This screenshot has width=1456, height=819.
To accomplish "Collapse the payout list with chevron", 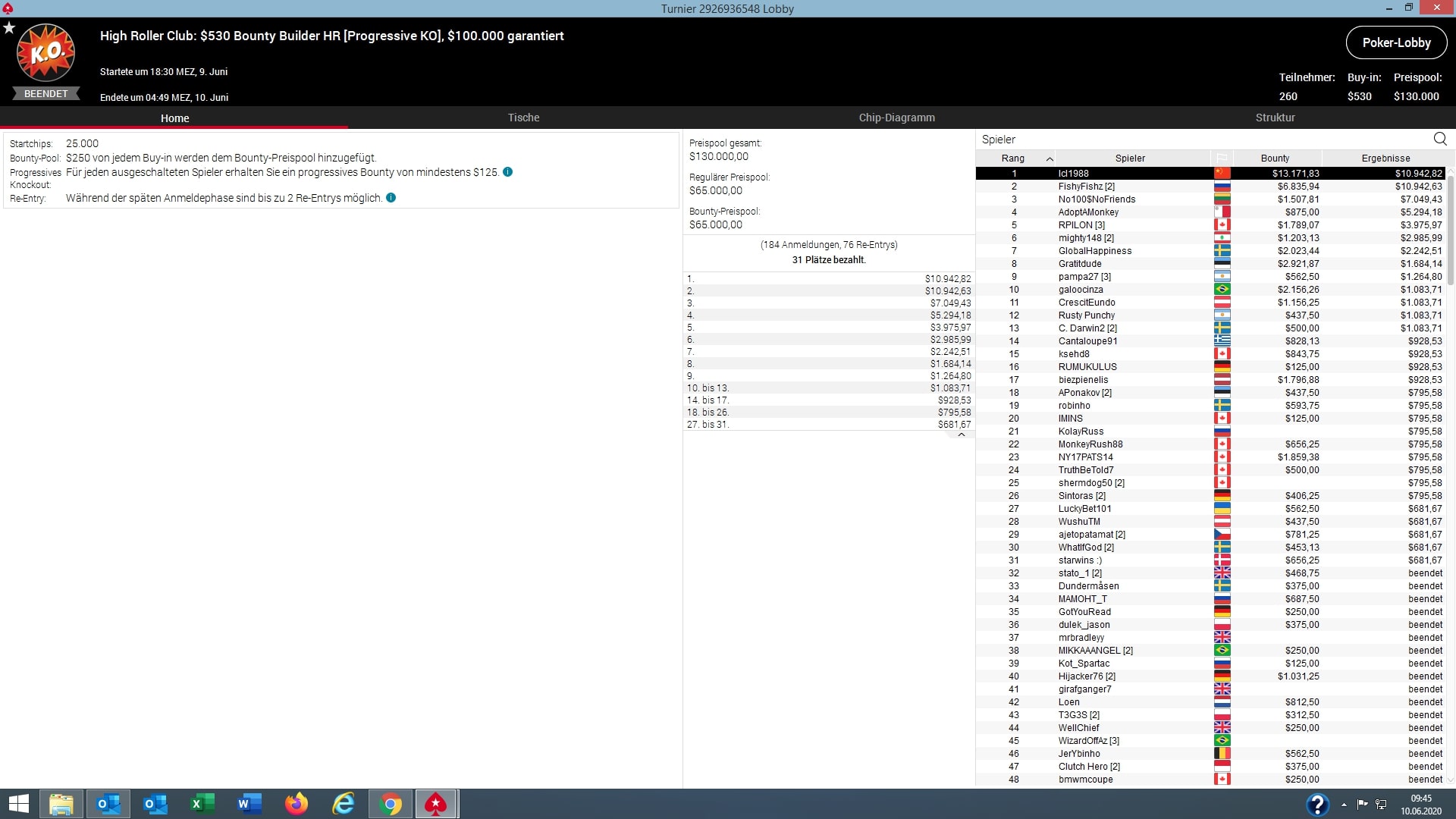I will point(962,435).
